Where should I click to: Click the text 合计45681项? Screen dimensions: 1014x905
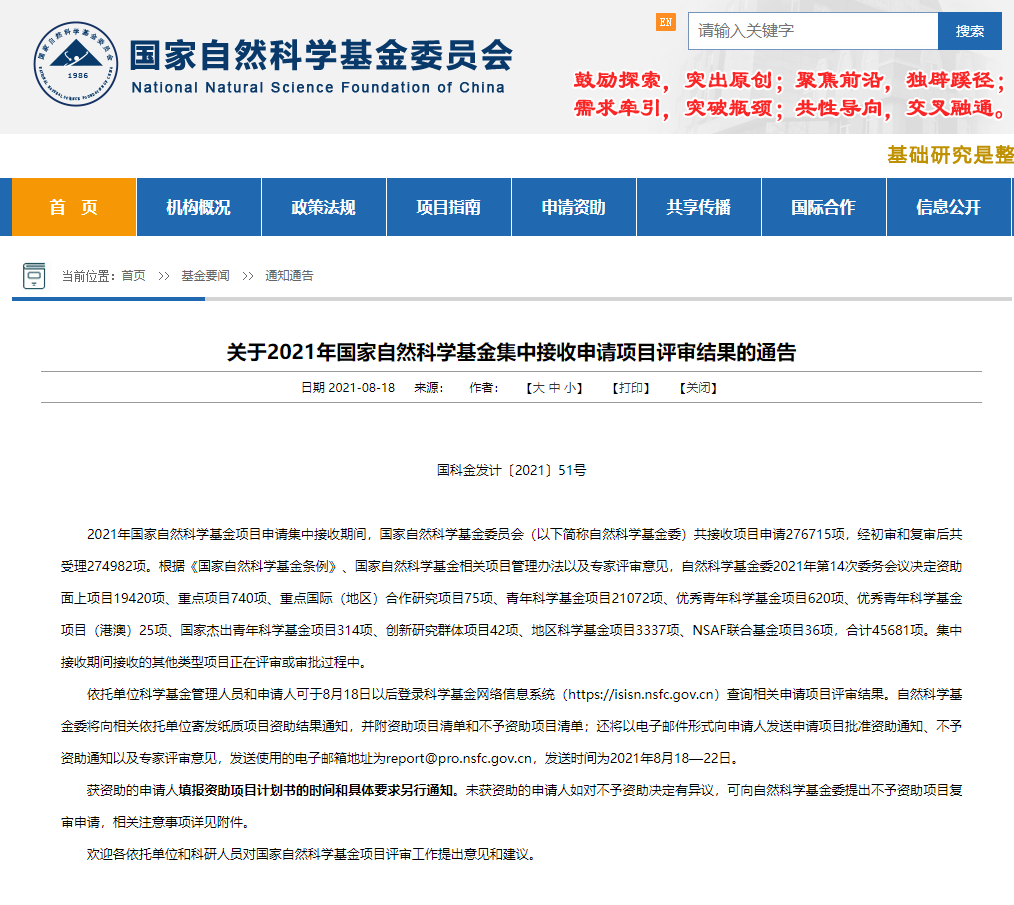[885, 631]
